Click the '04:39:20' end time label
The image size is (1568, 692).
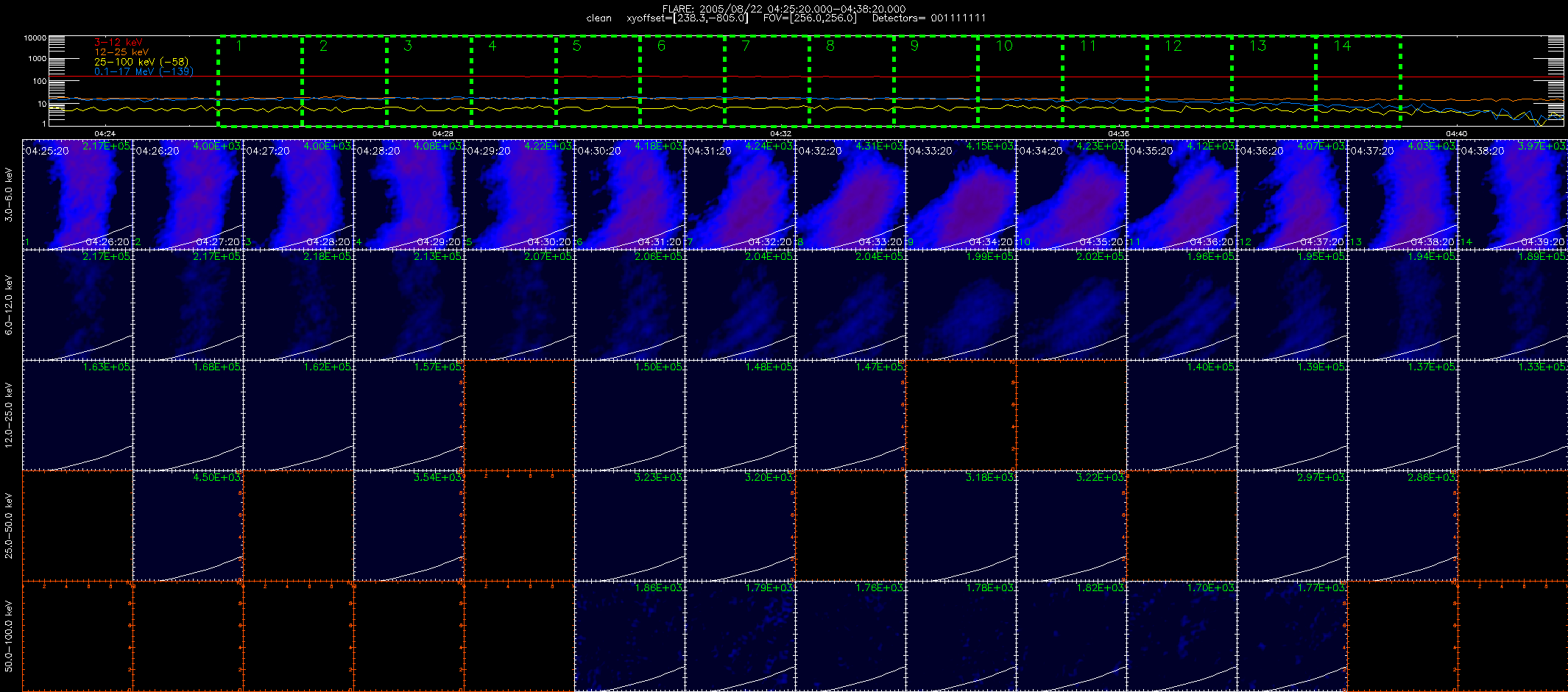[1543, 242]
